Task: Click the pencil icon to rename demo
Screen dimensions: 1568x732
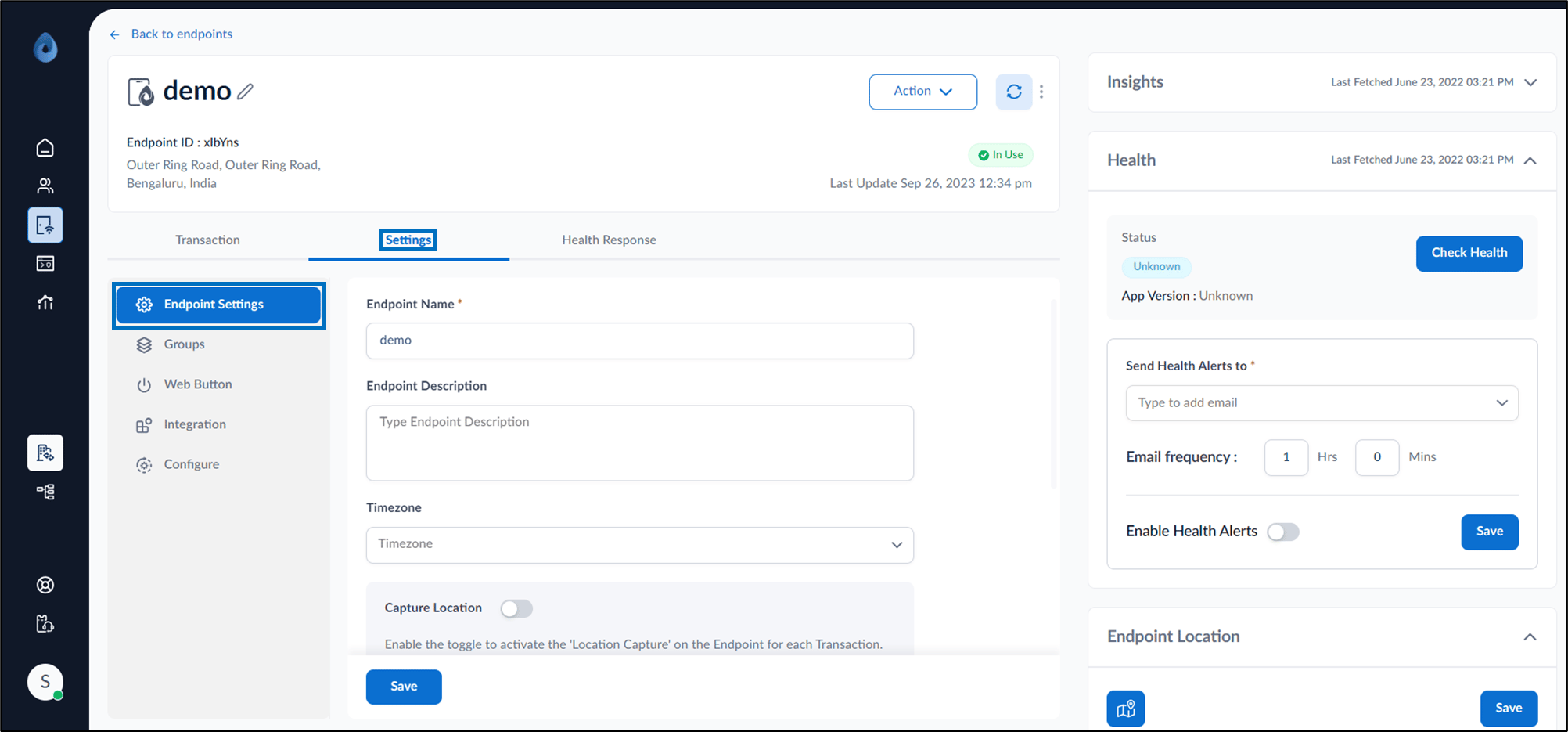Action: coord(246,92)
